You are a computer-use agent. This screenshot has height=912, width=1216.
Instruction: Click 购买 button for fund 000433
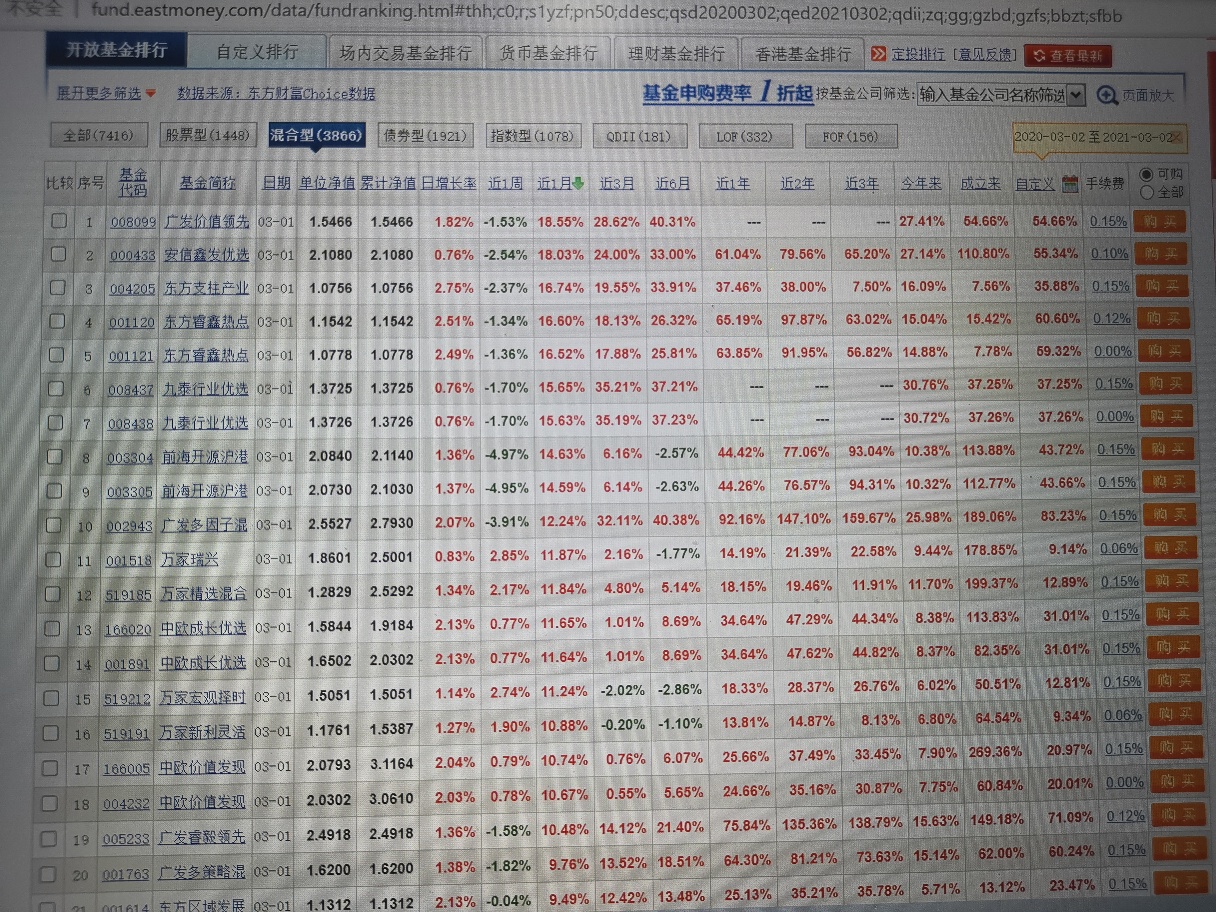[1160, 254]
